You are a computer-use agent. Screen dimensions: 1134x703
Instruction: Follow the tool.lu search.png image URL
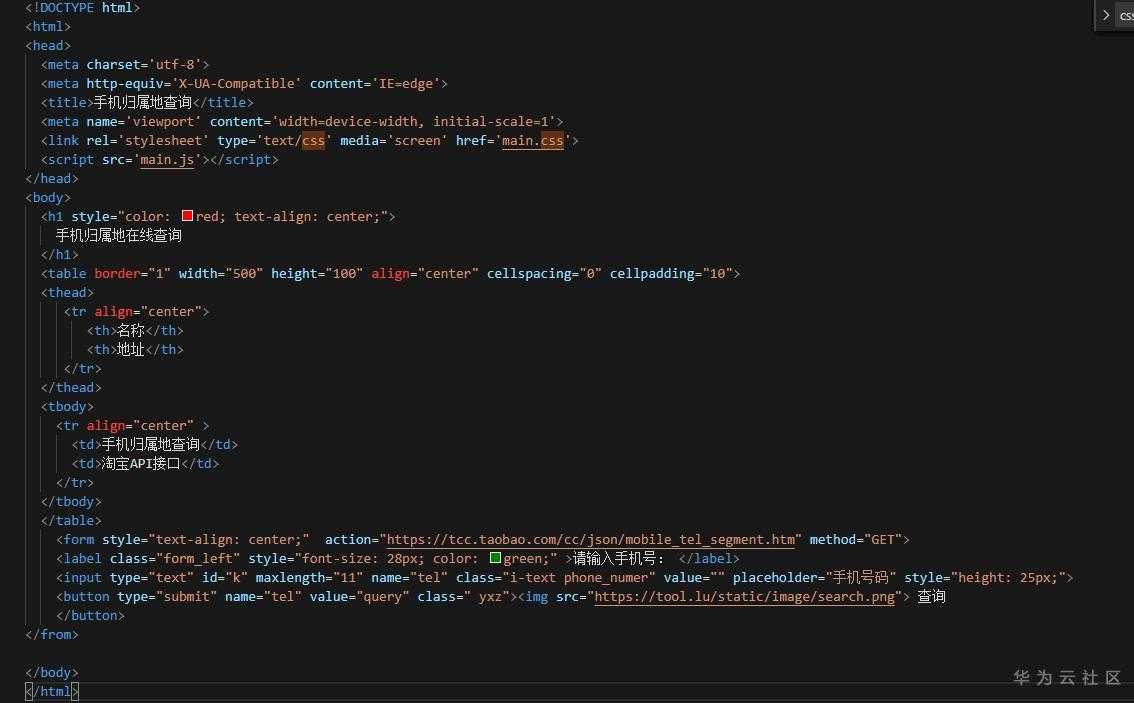point(744,597)
